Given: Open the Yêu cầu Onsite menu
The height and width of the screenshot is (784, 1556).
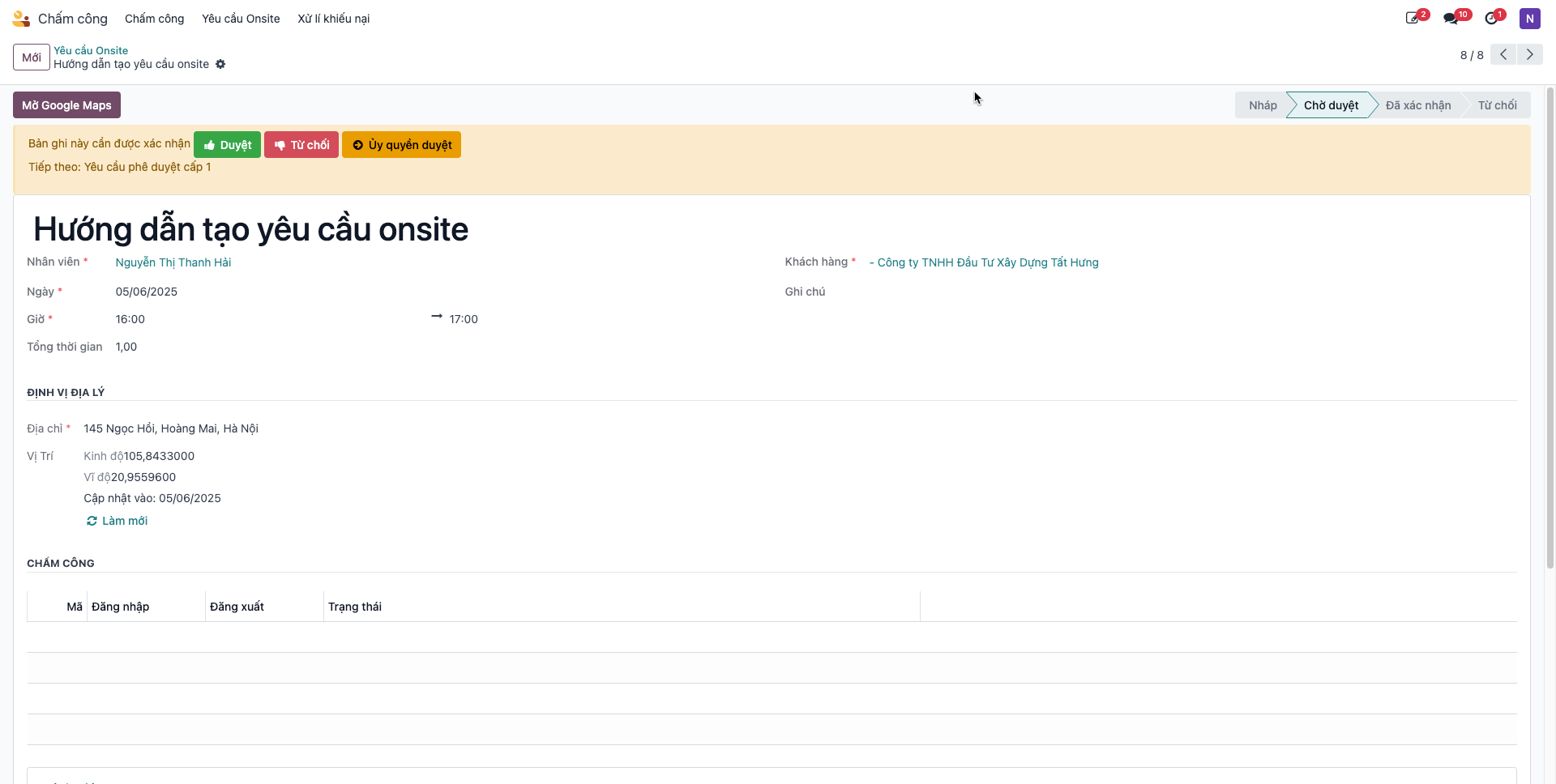Looking at the screenshot, I should point(241,19).
